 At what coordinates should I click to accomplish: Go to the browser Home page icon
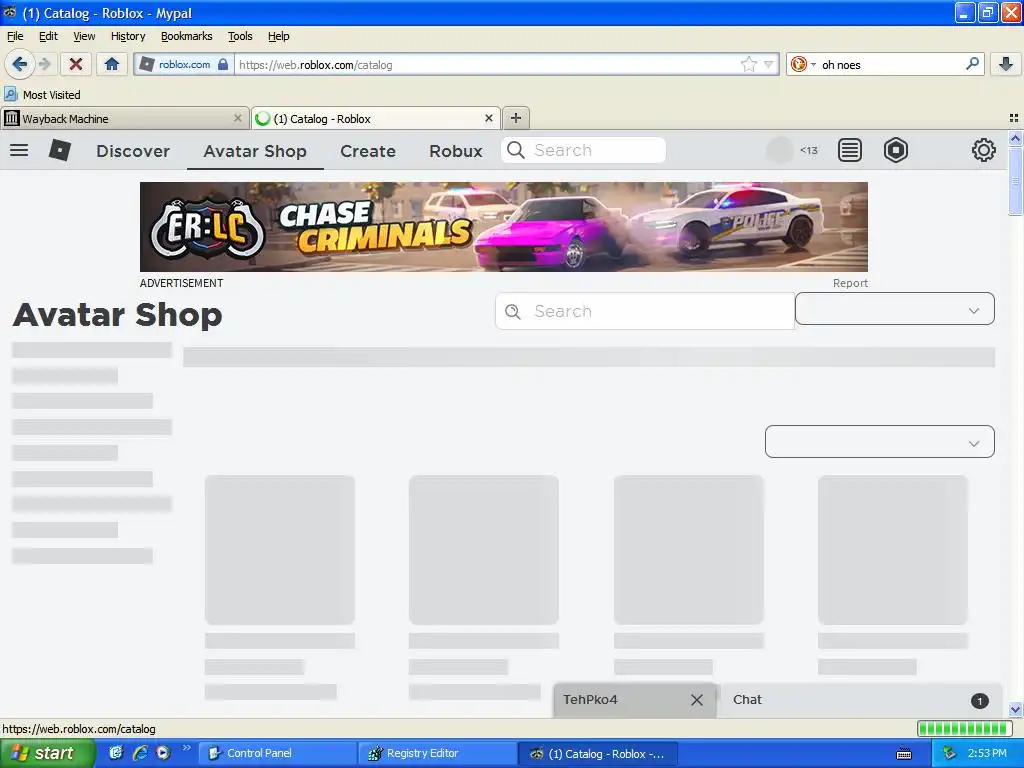click(112, 64)
